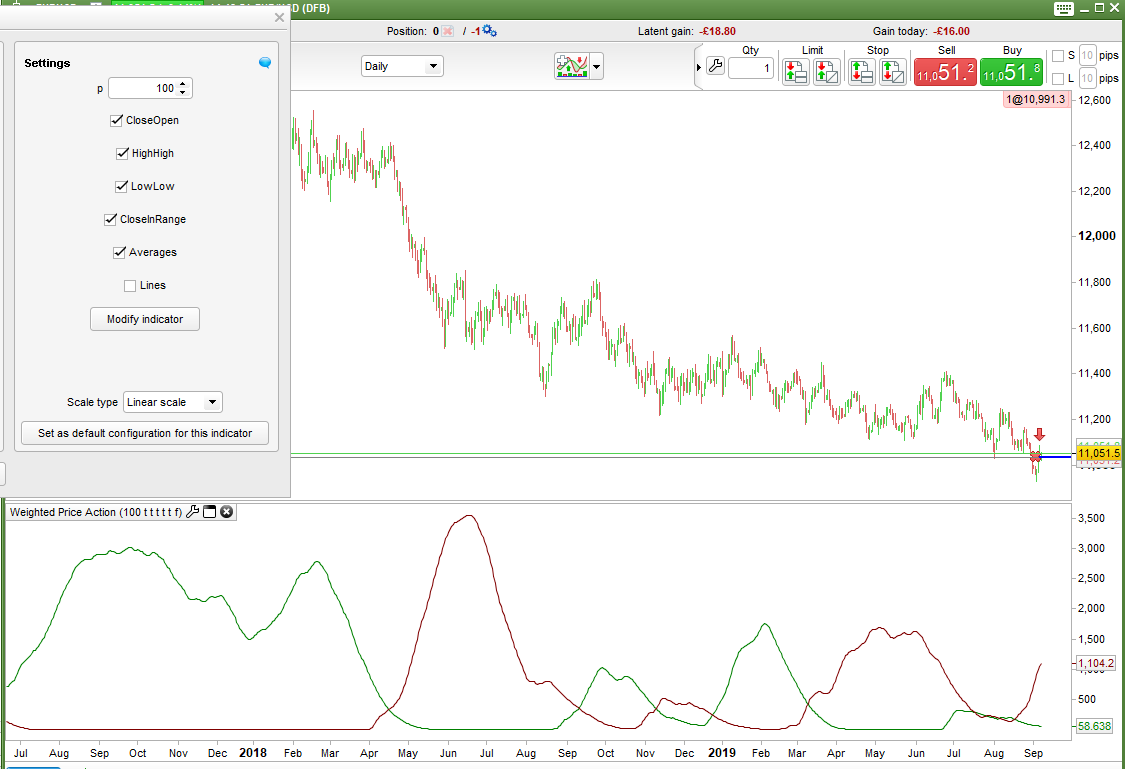The width and height of the screenshot is (1125, 769).
Task: Click the red X icon beside Position 0
Action: [447, 31]
